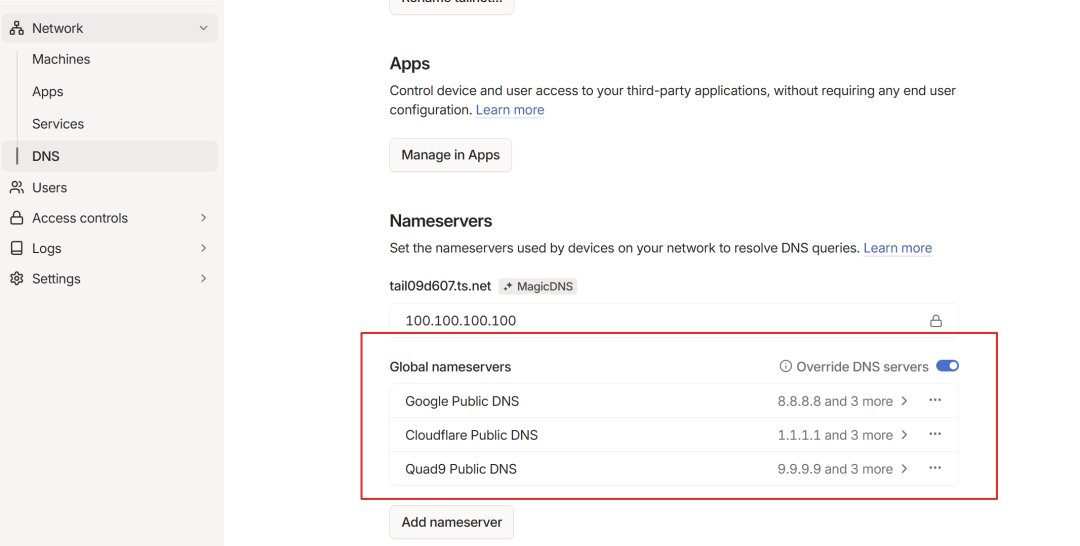1080x546 pixels.
Task: Click the 100.100.100.100 nameserver field
Action: [674, 321]
